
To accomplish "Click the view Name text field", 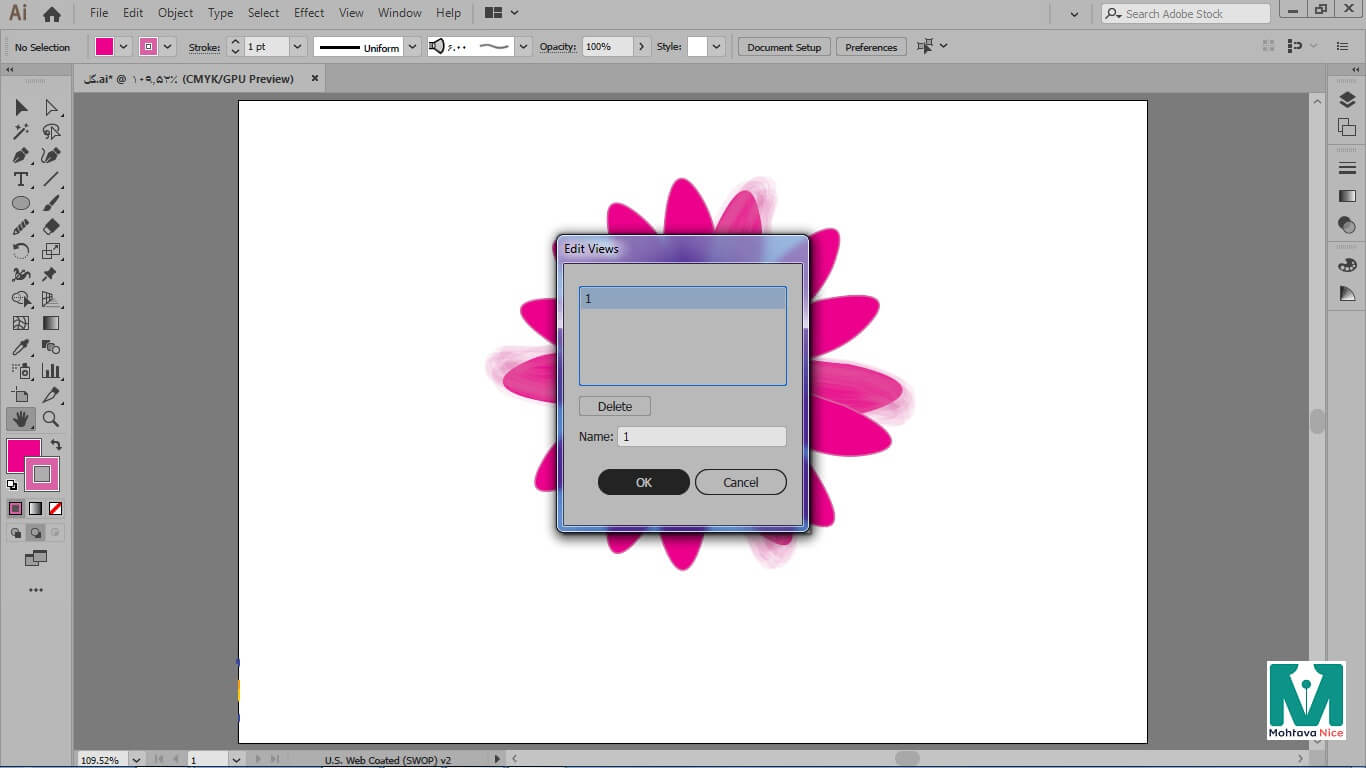I will 701,437.
